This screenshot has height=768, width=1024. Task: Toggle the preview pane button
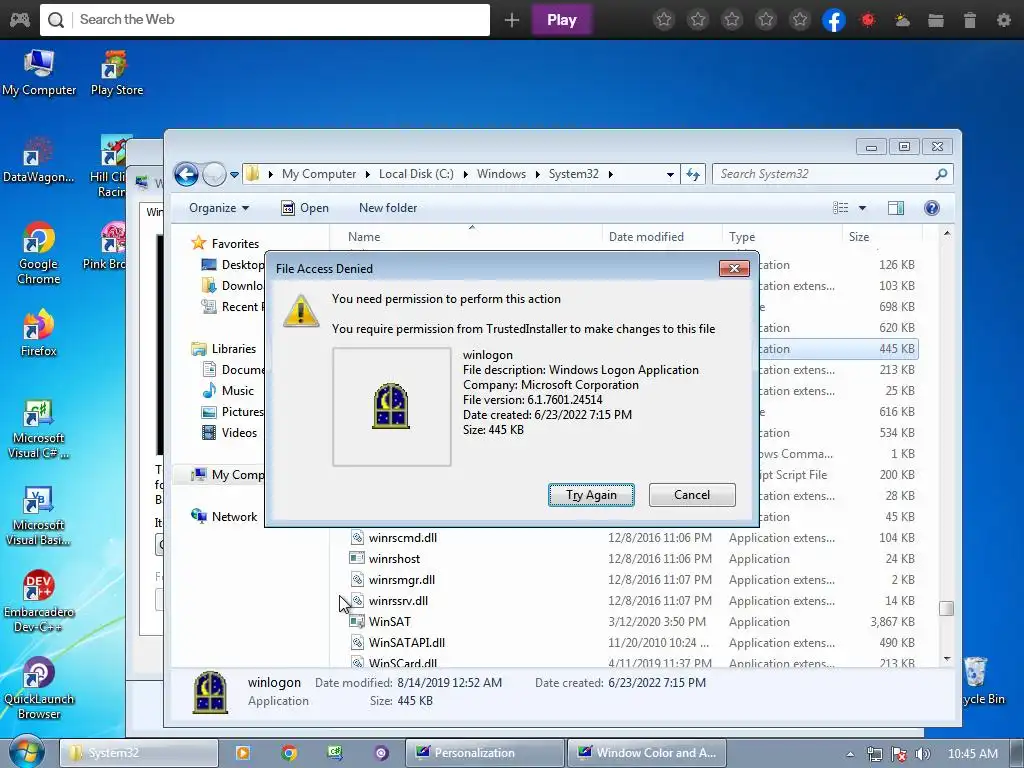(x=896, y=208)
